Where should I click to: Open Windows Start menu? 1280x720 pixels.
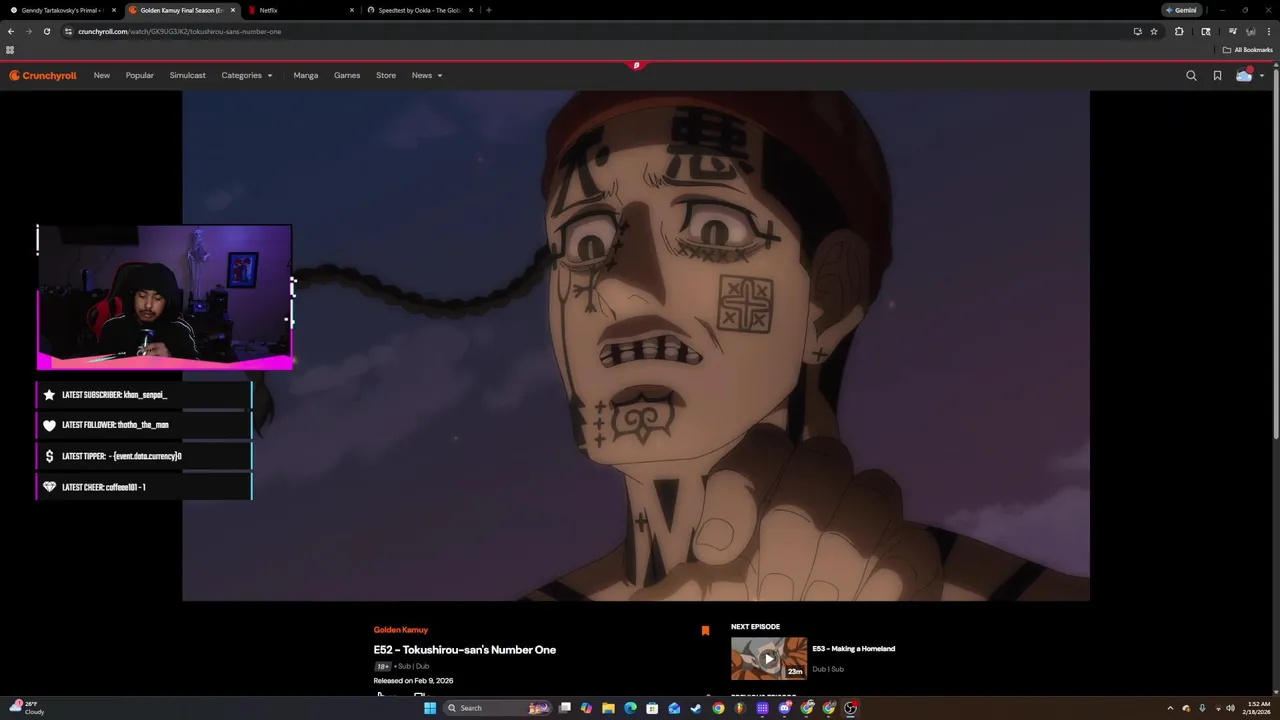[430, 708]
